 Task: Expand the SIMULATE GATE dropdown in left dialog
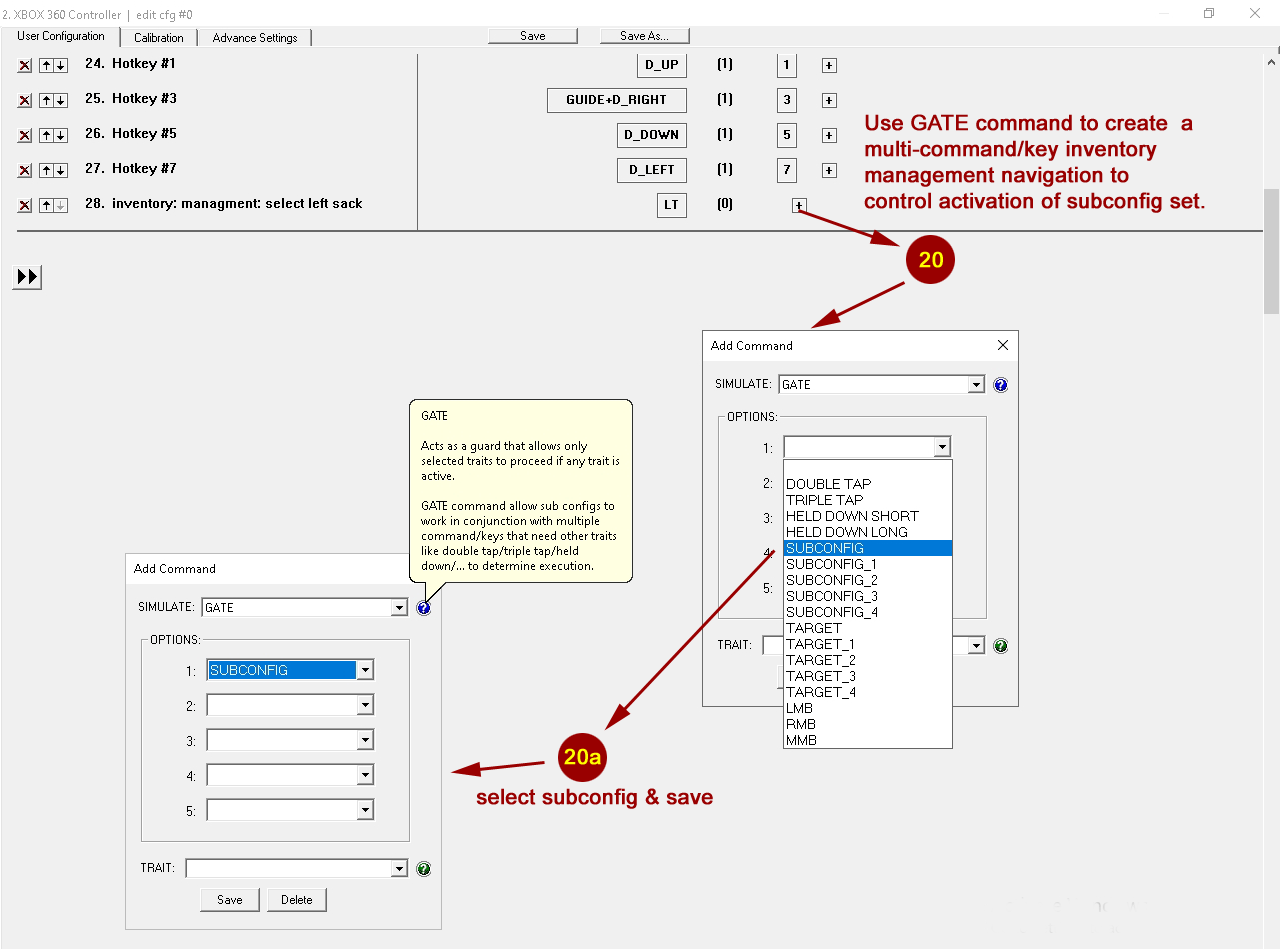tap(399, 608)
